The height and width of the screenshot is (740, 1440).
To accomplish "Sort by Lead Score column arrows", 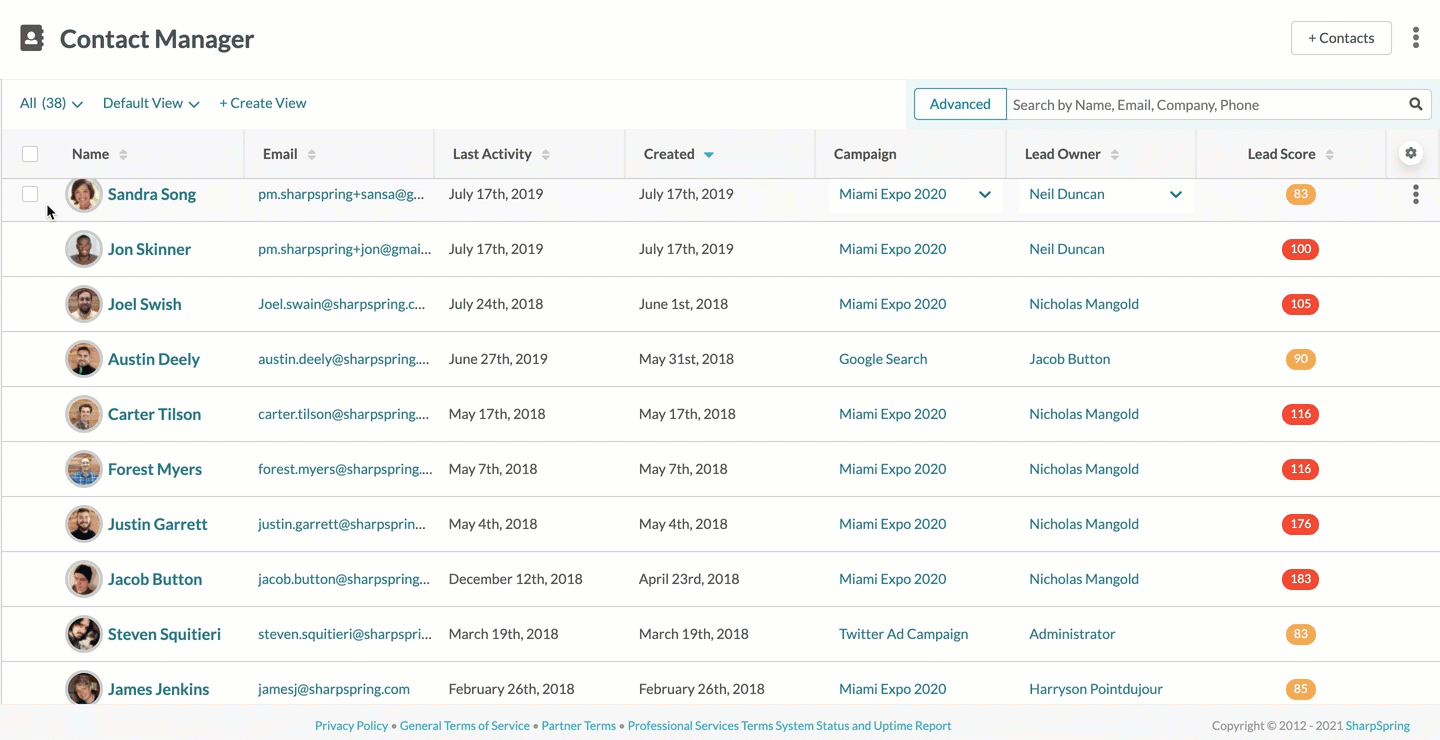I will pos(1329,155).
